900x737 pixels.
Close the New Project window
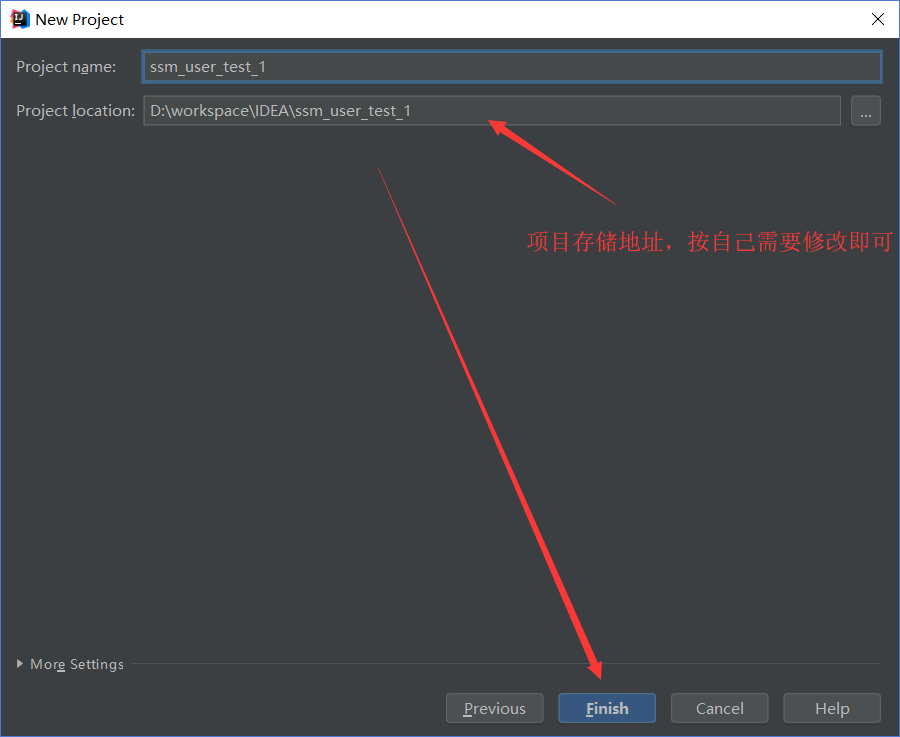tap(878, 19)
